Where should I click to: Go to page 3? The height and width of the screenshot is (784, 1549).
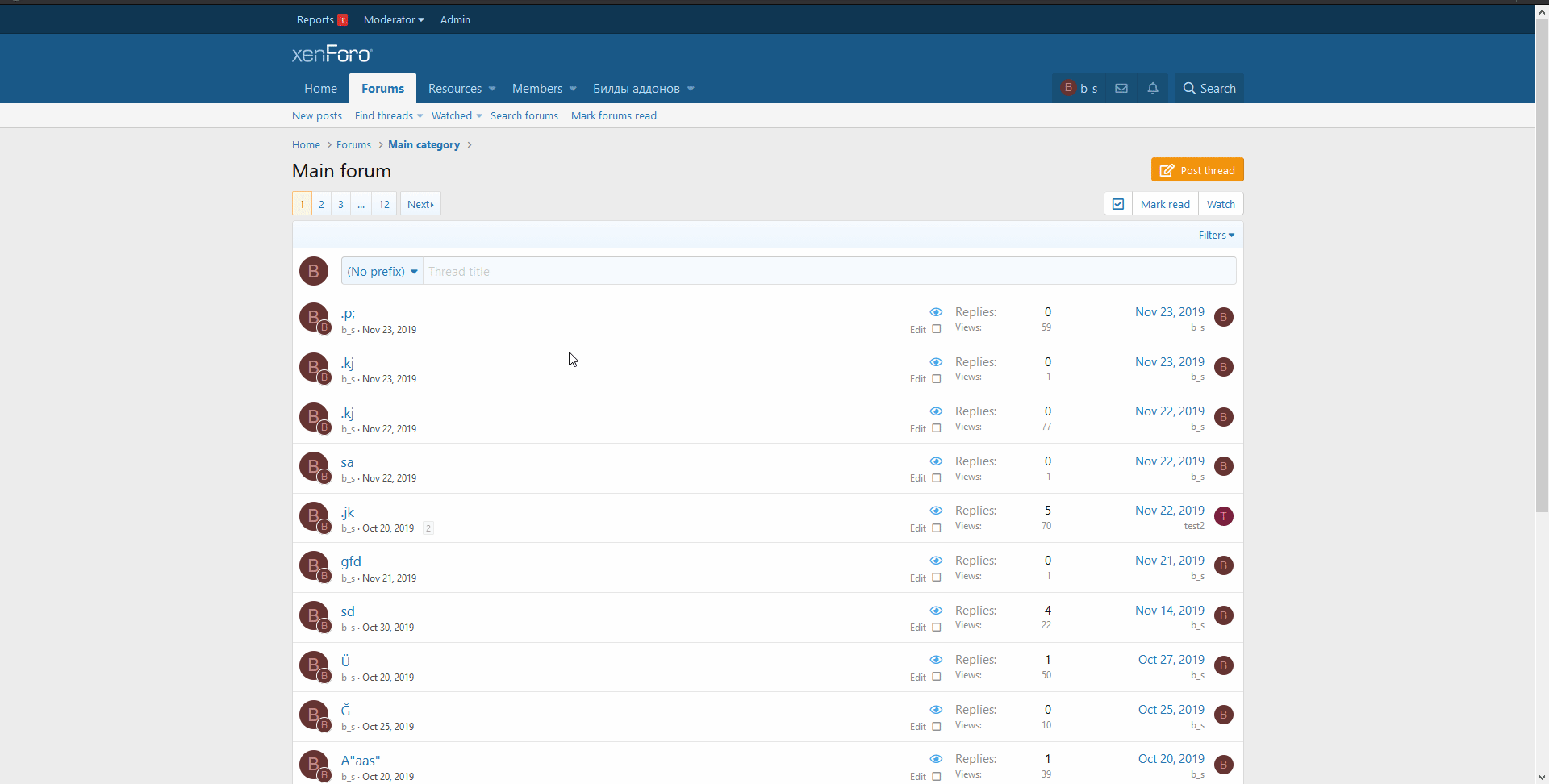pos(340,204)
